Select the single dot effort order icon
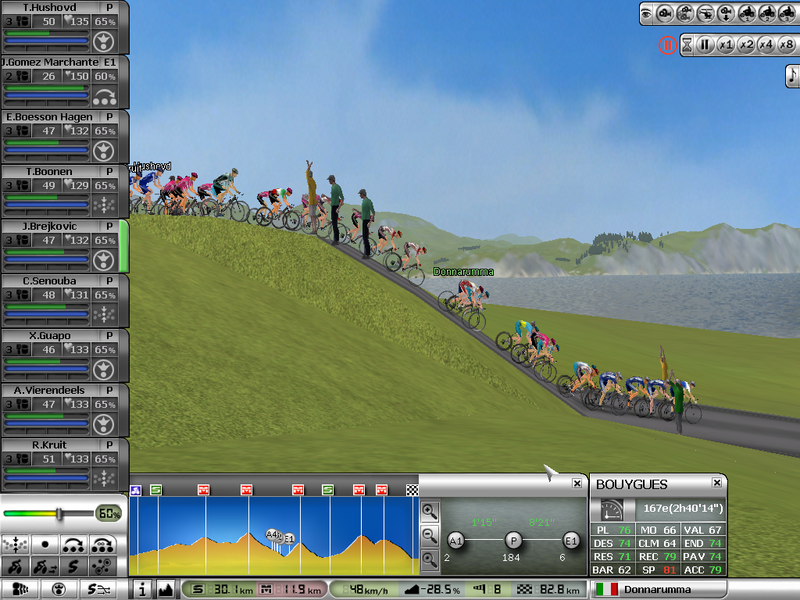This screenshot has height=600, width=800. click(44, 545)
